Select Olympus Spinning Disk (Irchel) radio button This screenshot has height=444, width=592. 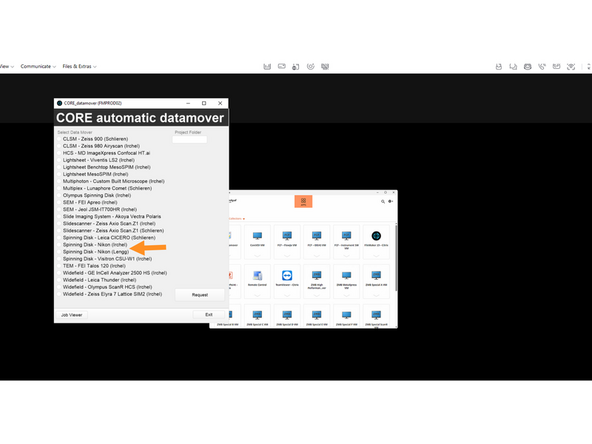click(59, 196)
